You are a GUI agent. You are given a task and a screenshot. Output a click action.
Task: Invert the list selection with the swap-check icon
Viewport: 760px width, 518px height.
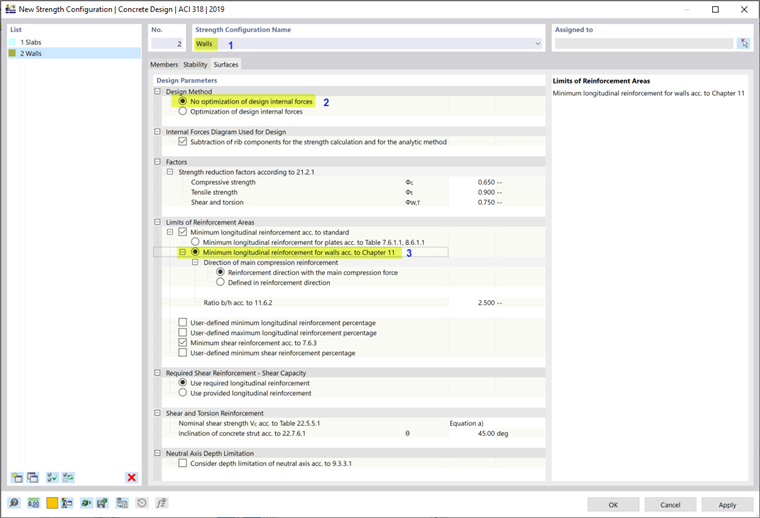68,477
